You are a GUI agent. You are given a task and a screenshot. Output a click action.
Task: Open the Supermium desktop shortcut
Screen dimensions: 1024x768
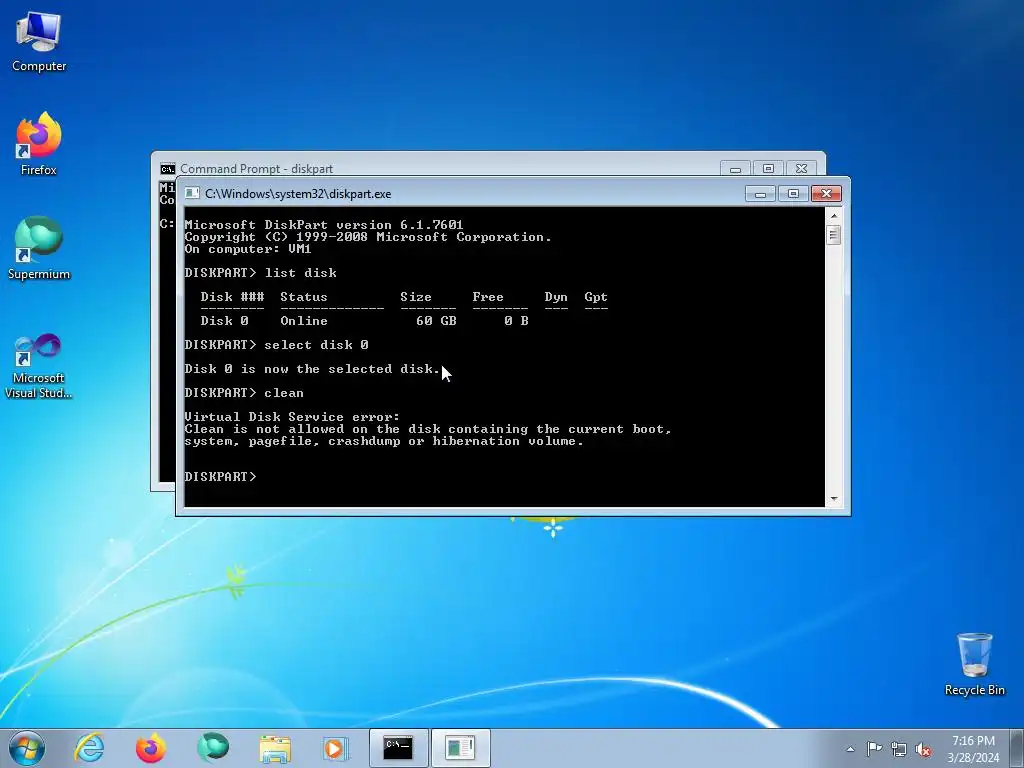39,248
